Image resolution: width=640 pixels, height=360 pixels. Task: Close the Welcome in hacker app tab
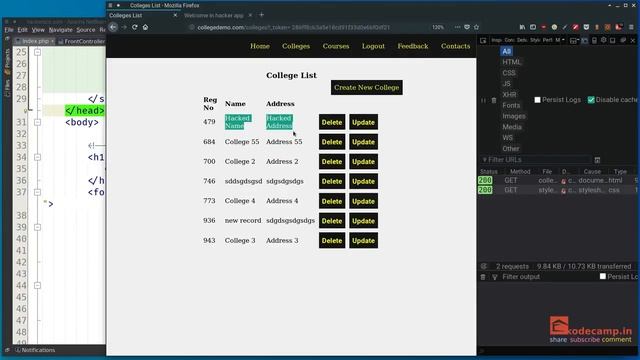coord(250,15)
